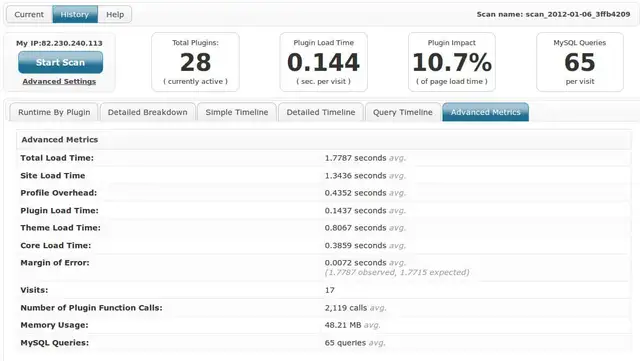
Task: Click the Plugin Impact 10.7% card
Action: [452, 62]
